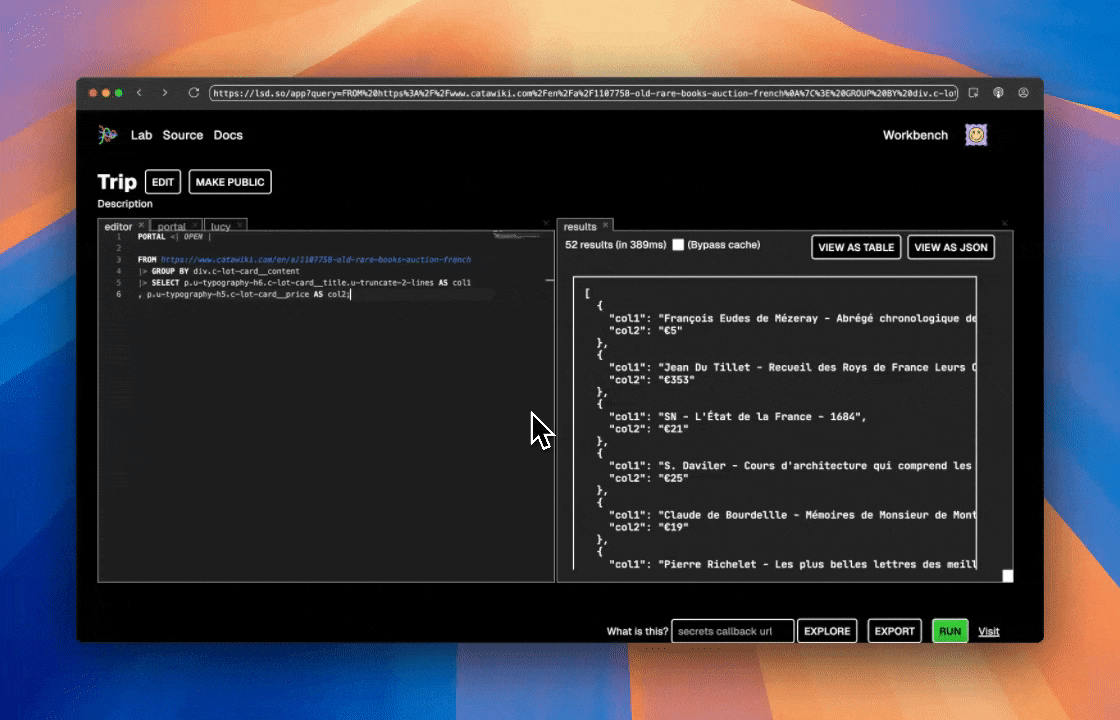This screenshot has height=720, width=1120.
Task: Click Source in the top navigation
Action: [x=183, y=134]
